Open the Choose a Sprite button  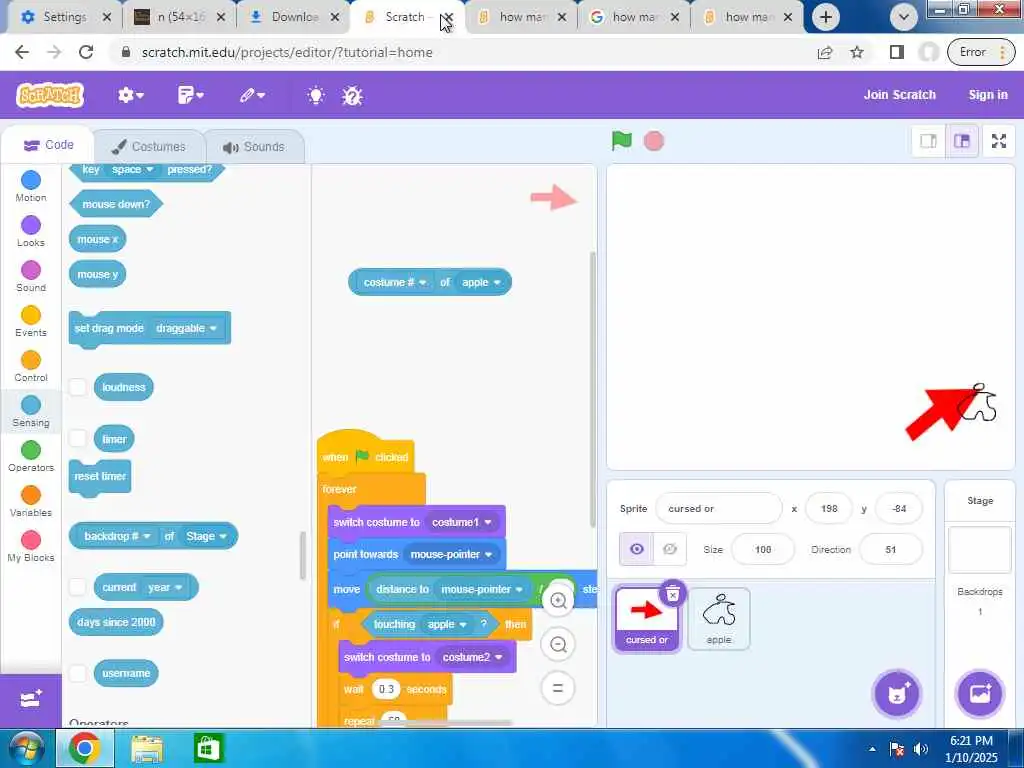tap(897, 694)
